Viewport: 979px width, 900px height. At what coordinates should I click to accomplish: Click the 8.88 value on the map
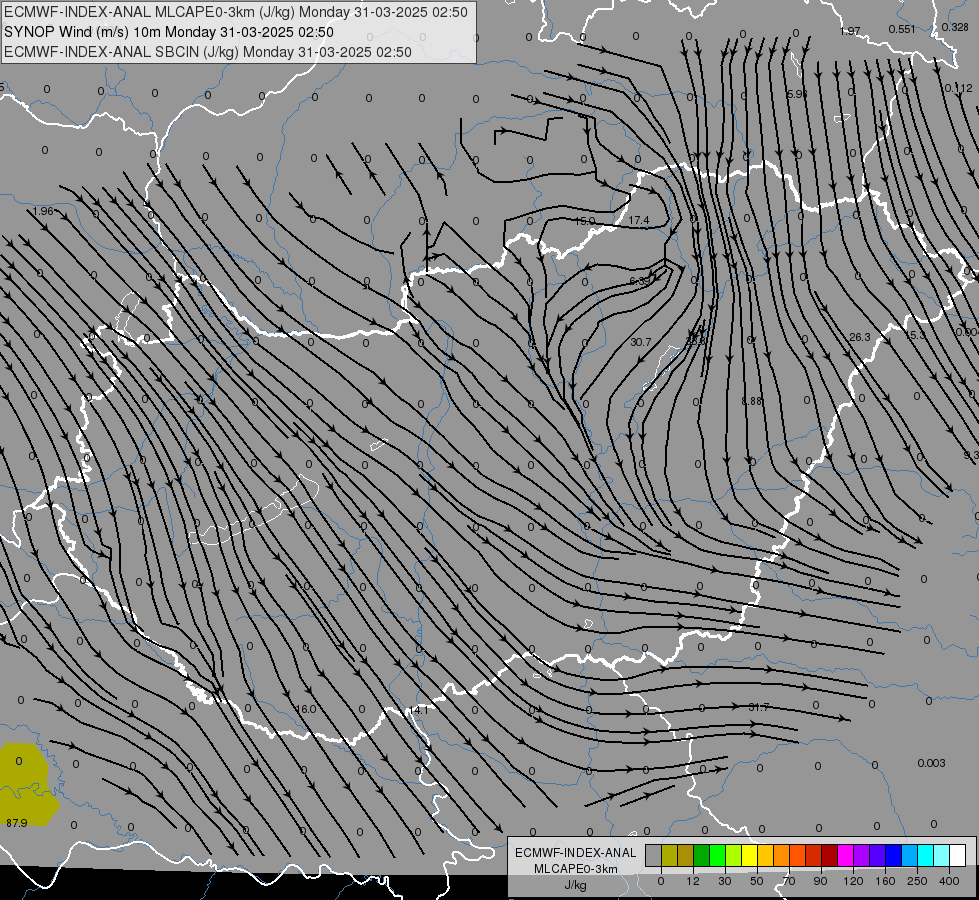752,401
